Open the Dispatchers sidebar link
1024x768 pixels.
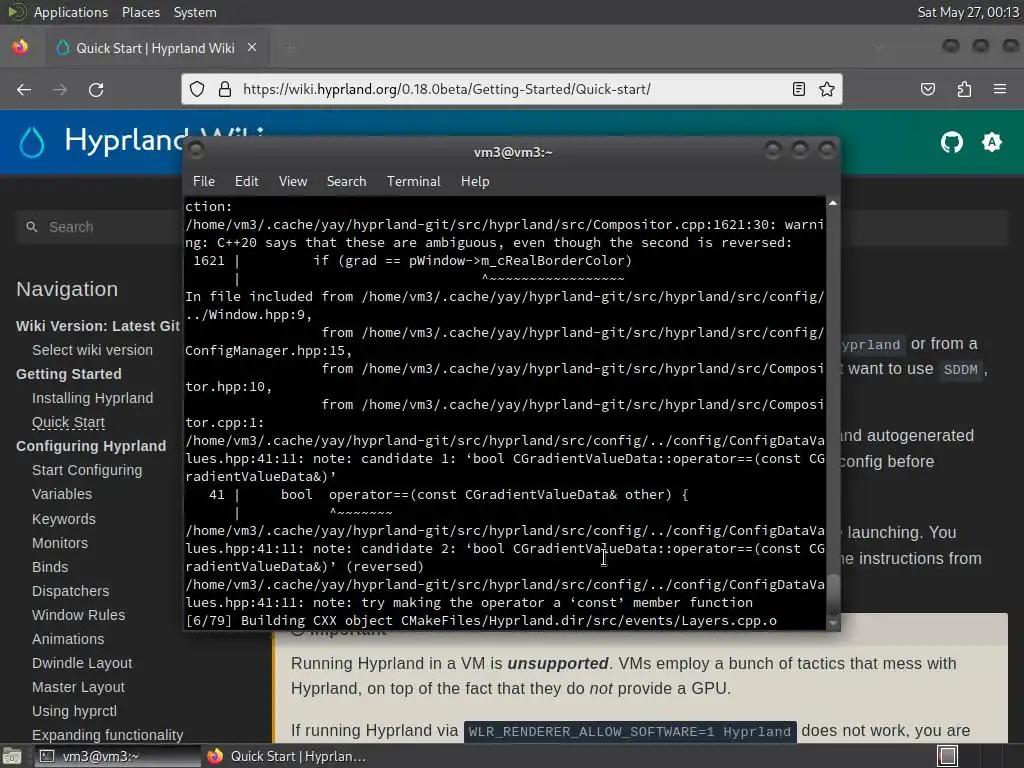[x=71, y=591]
